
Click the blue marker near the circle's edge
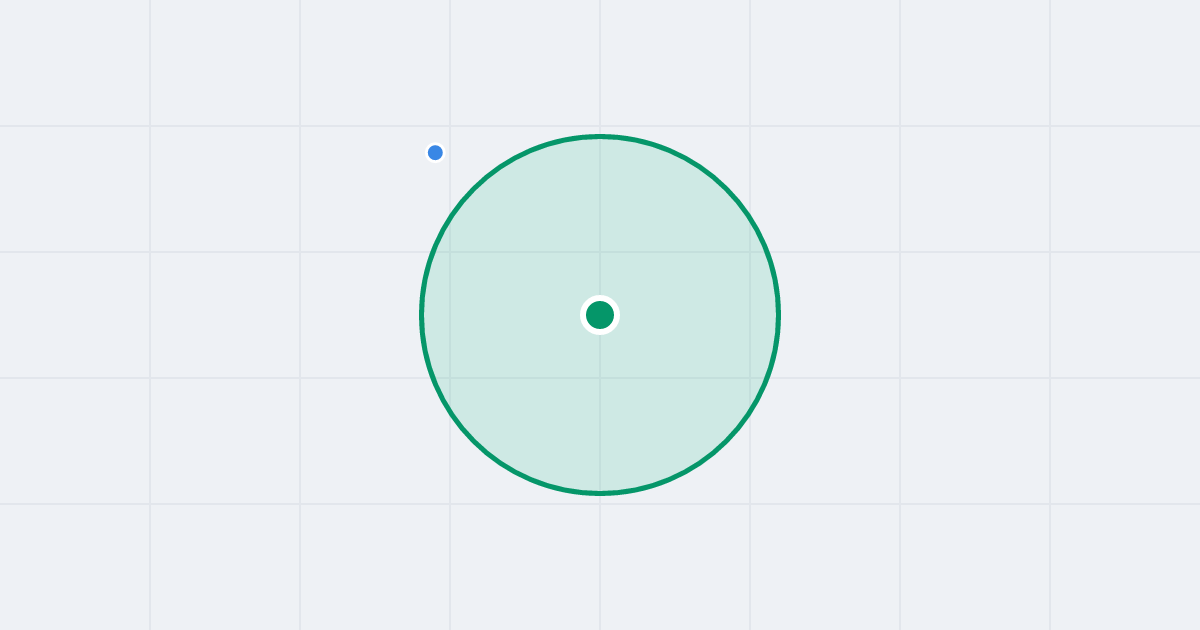click(x=435, y=153)
